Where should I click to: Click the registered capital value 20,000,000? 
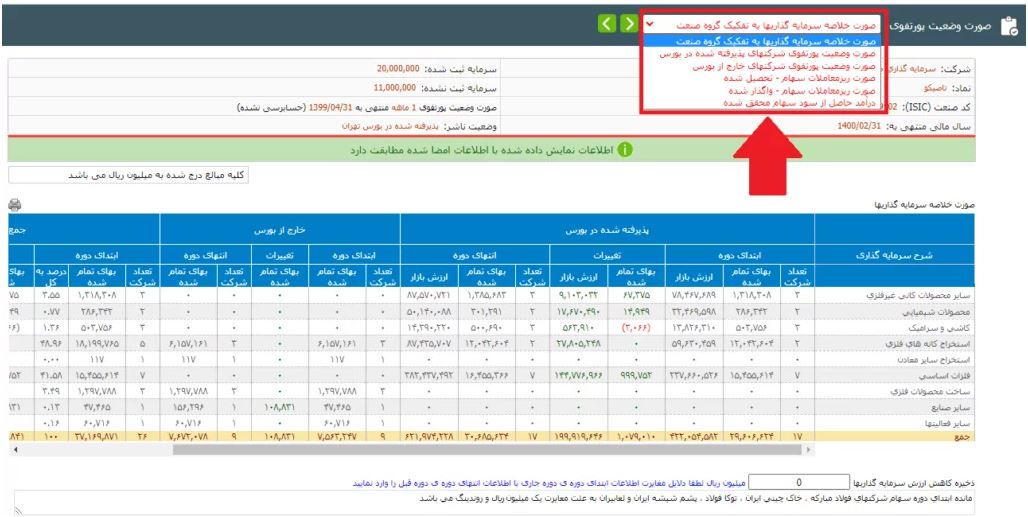point(396,68)
